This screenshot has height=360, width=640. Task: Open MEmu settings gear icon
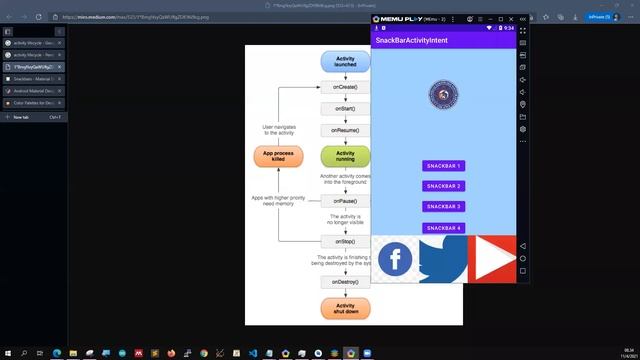pyautogui.click(x=523, y=129)
